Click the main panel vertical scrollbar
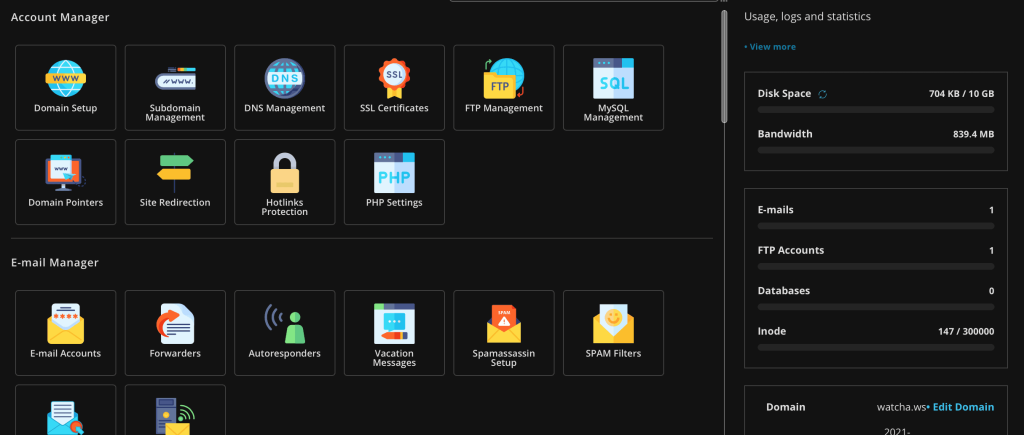The height and width of the screenshot is (435, 1024). click(x=724, y=65)
